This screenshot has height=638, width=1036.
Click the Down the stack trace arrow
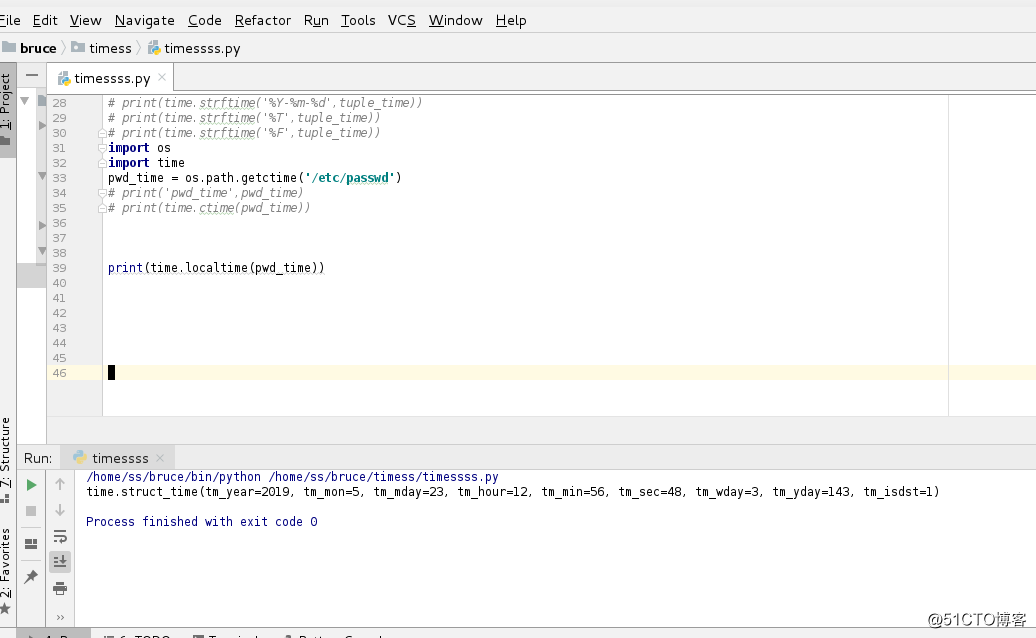[x=59, y=510]
